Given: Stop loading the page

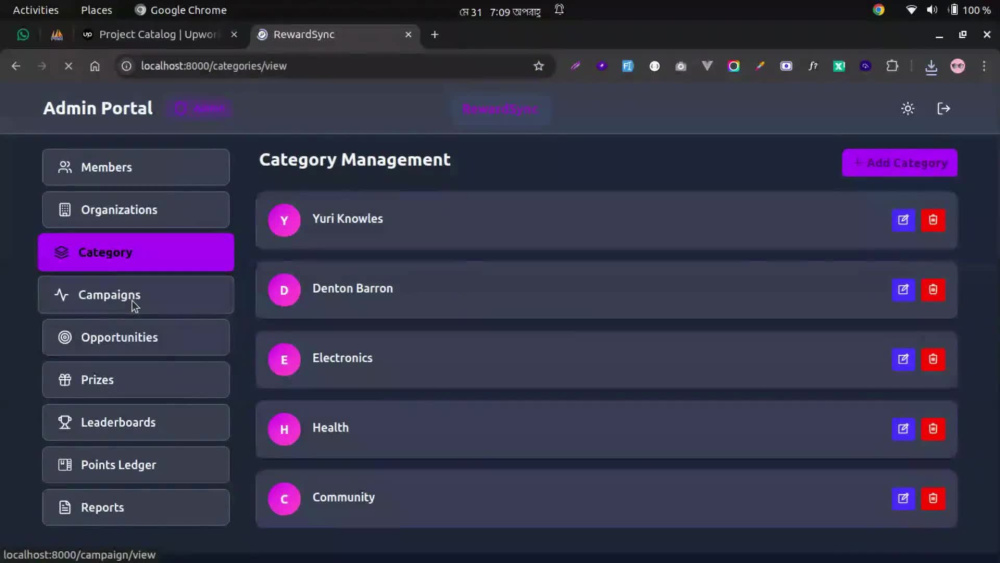Looking at the screenshot, I should [x=68, y=66].
